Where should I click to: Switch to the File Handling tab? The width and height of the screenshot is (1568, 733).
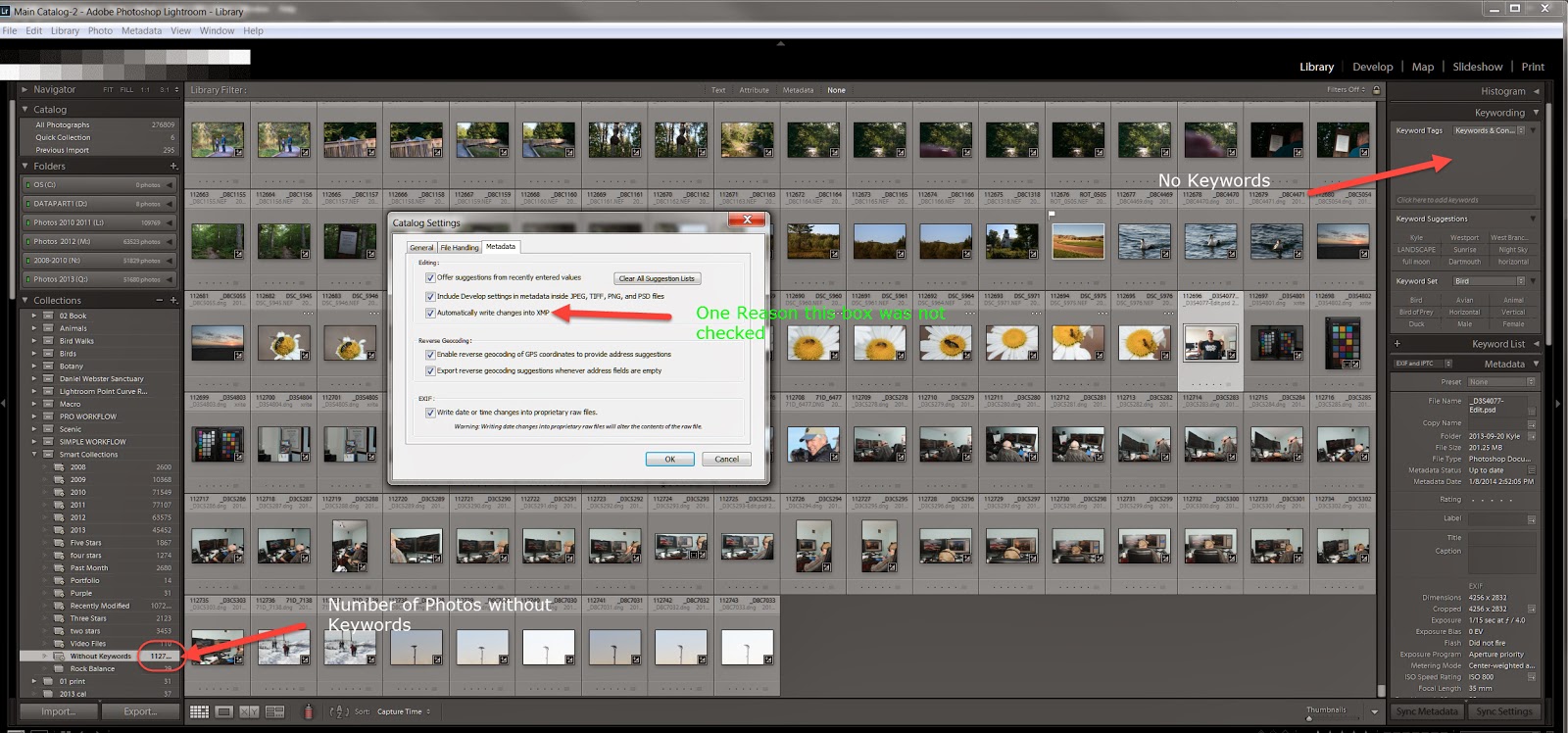(460, 248)
